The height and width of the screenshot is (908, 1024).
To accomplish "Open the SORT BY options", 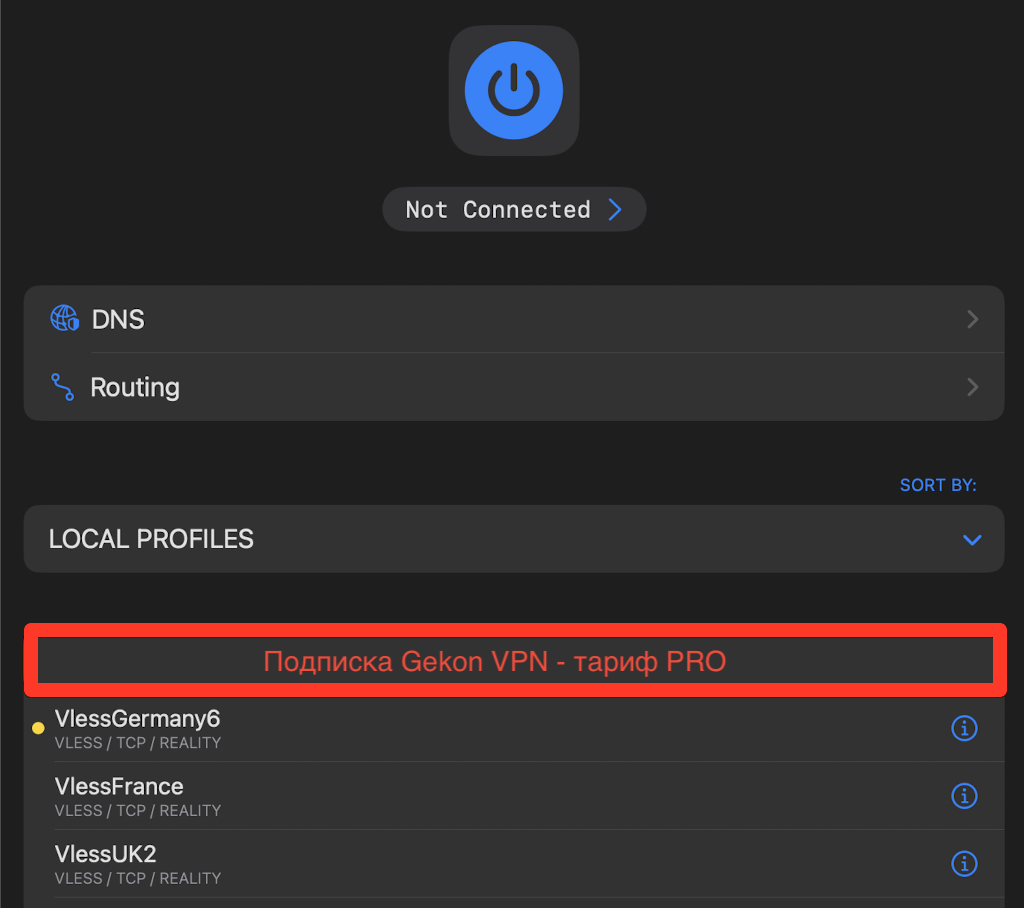I will 938,485.
